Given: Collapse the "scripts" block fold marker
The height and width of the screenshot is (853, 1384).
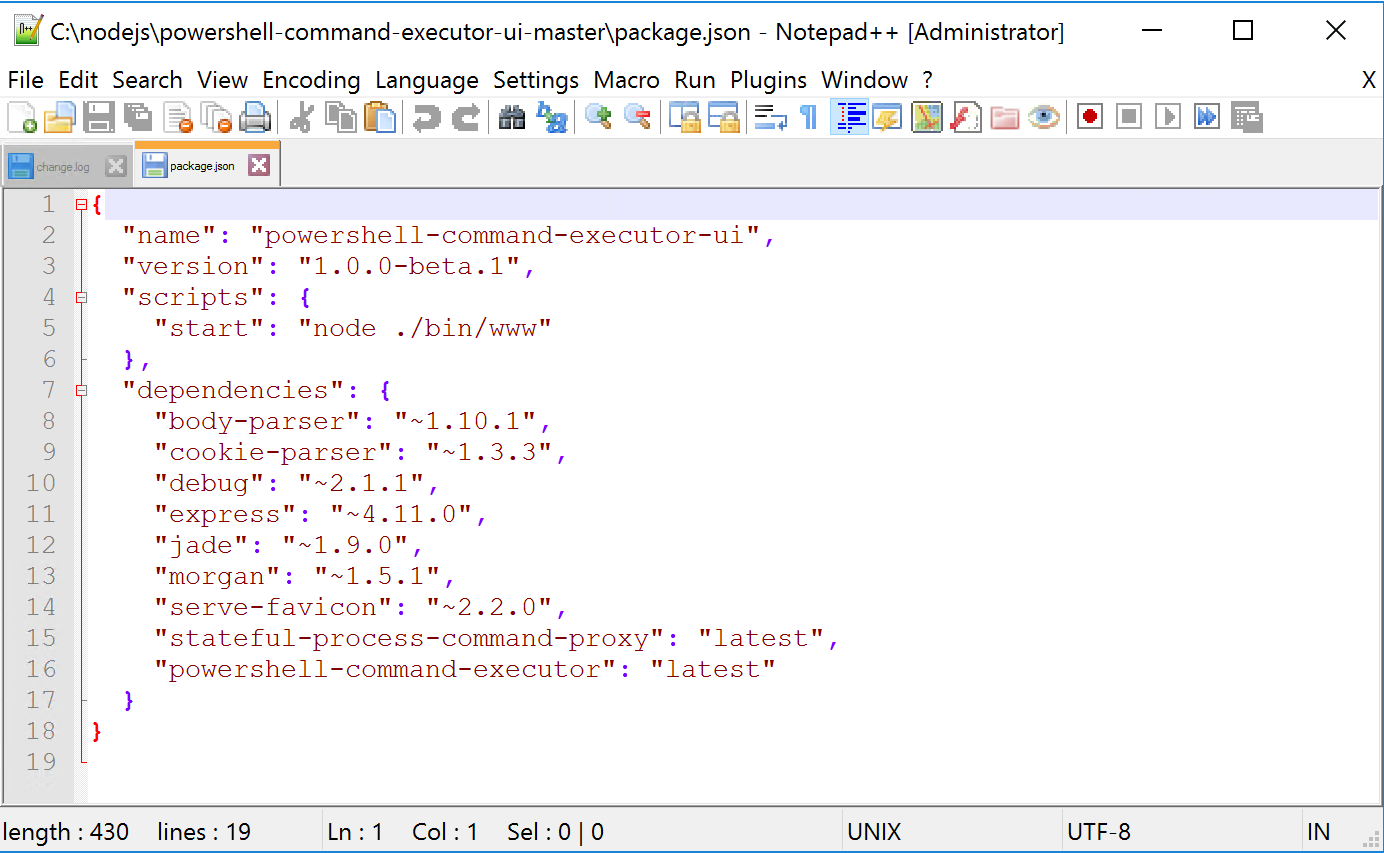Looking at the screenshot, I should (x=81, y=298).
